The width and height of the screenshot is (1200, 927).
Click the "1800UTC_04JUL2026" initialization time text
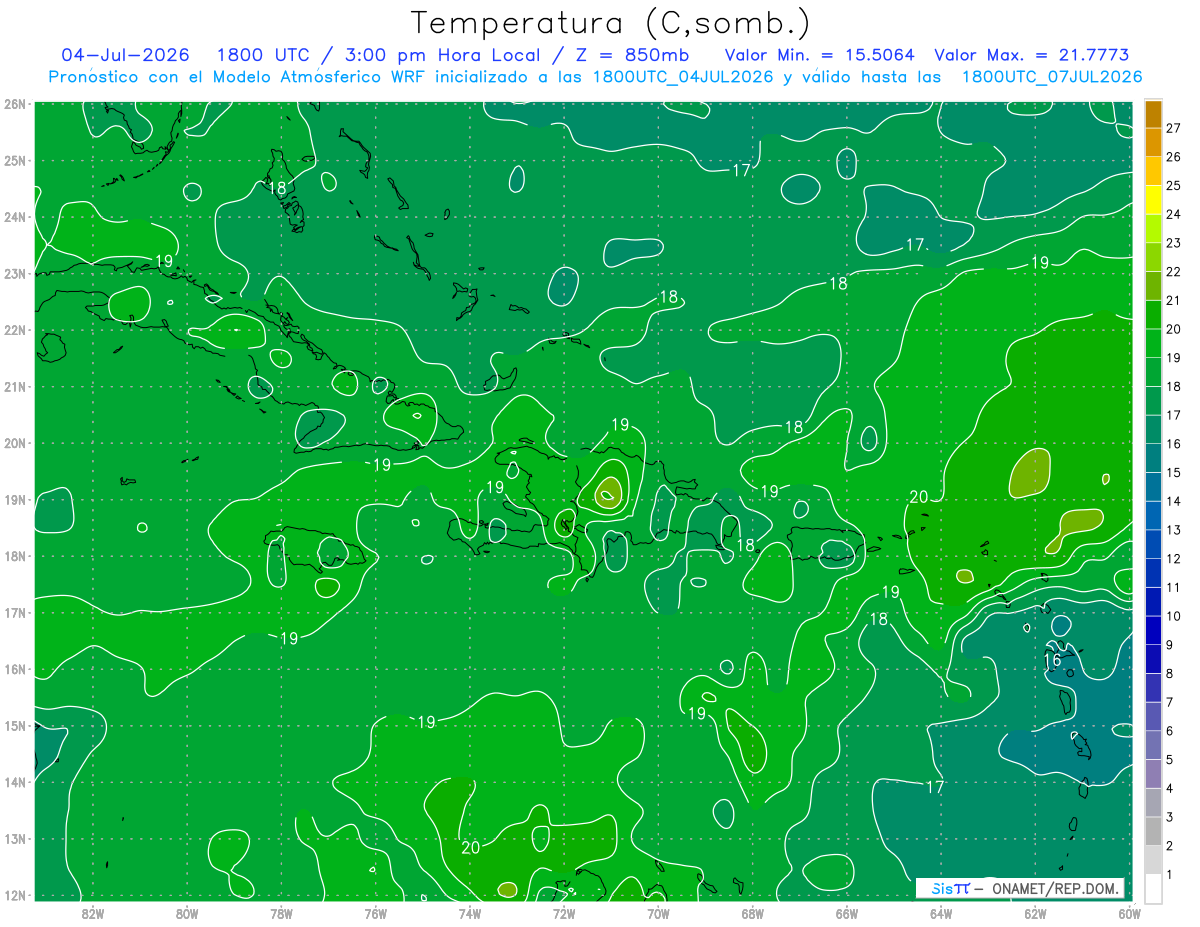[x=682, y=77]
